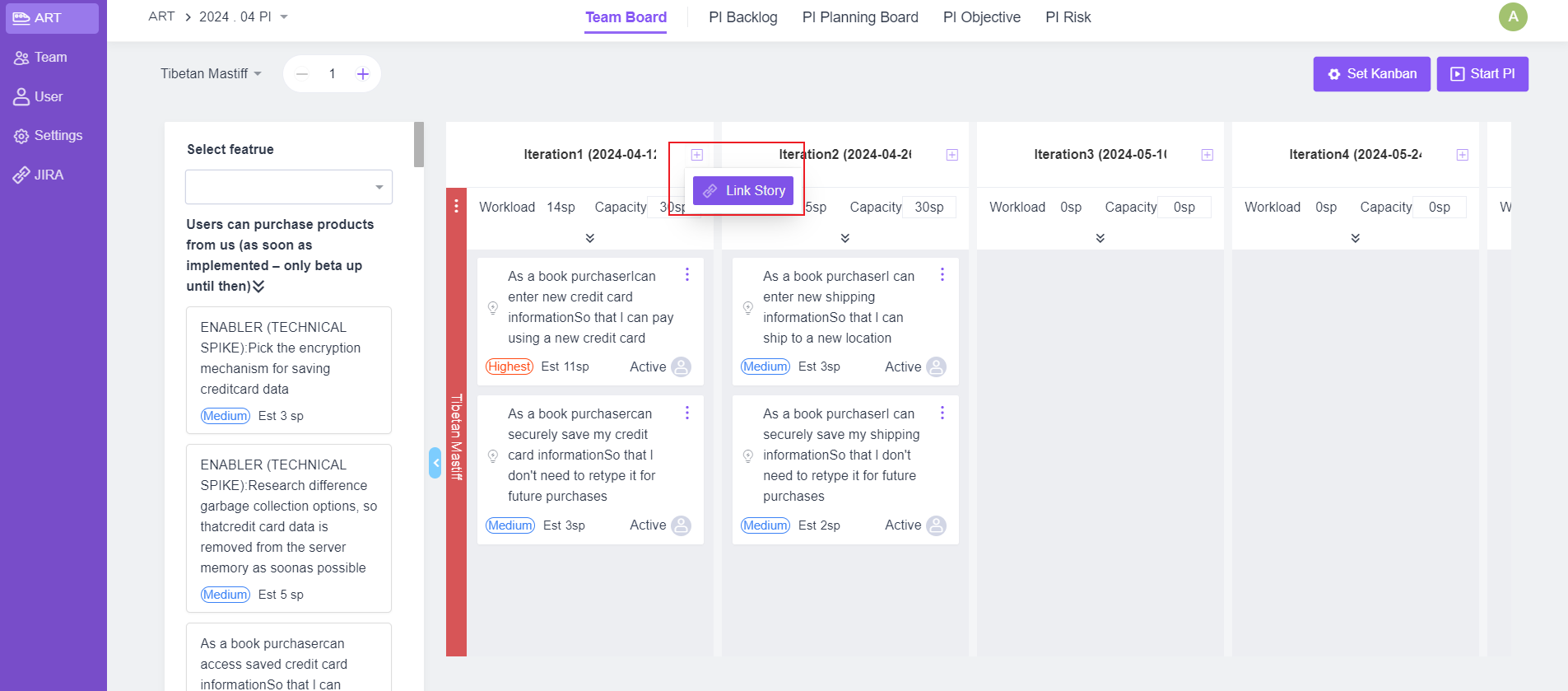Expand Iteration1 workload details chevron
The height and width of the screenshot is (691, 1568).
pos(589,238)
